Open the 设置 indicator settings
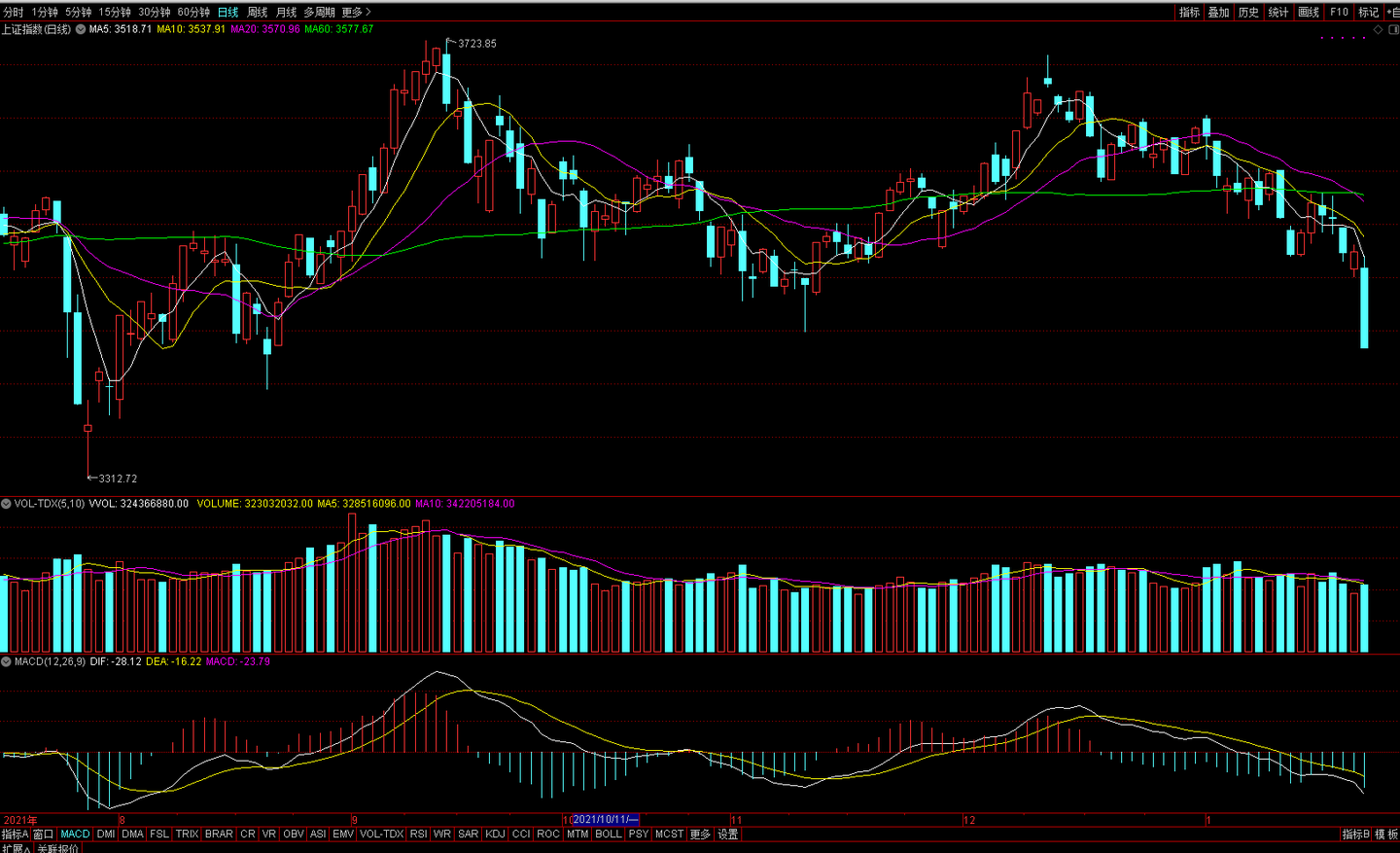Screen dimensions: 1400x853 coord(728,835)
